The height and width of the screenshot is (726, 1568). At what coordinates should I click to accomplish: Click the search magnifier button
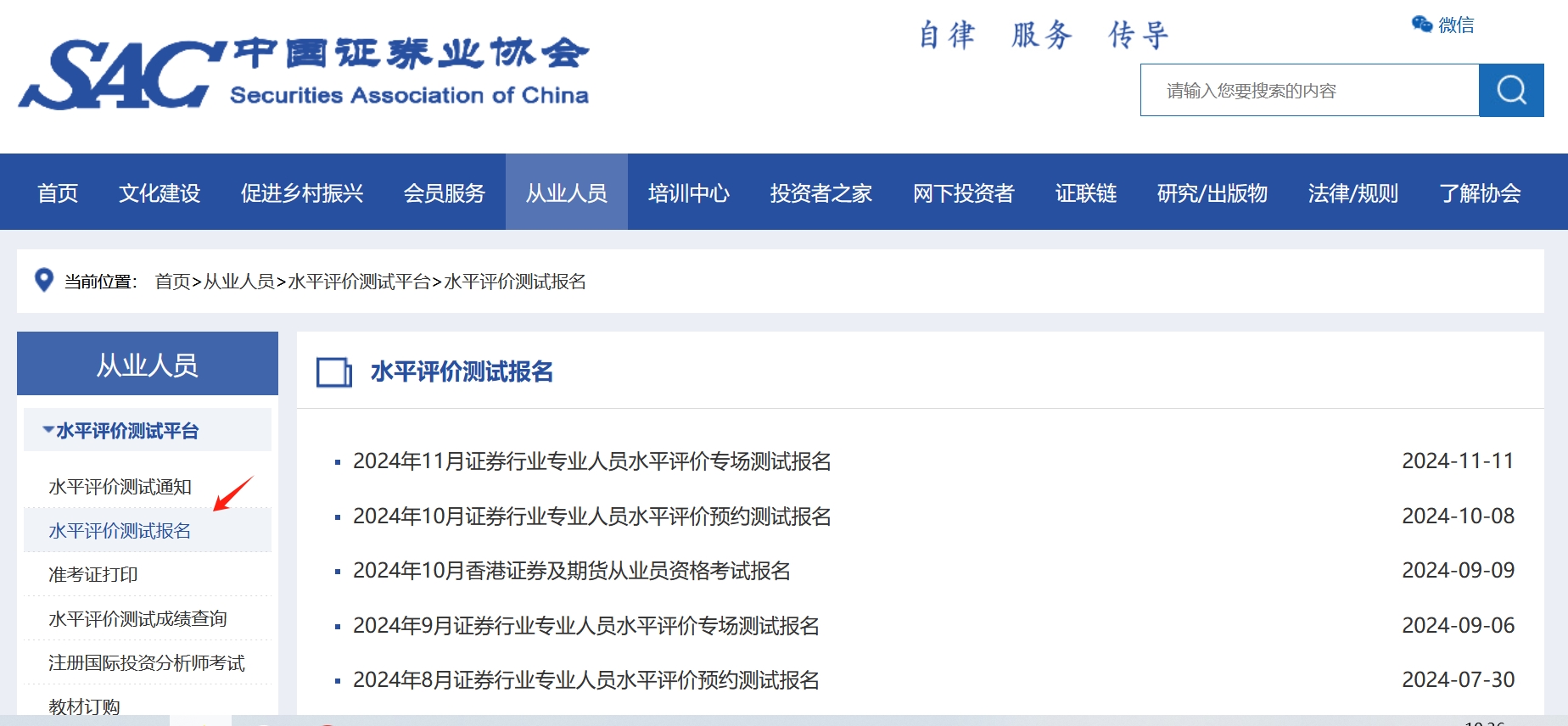[x=1511, y=90]
